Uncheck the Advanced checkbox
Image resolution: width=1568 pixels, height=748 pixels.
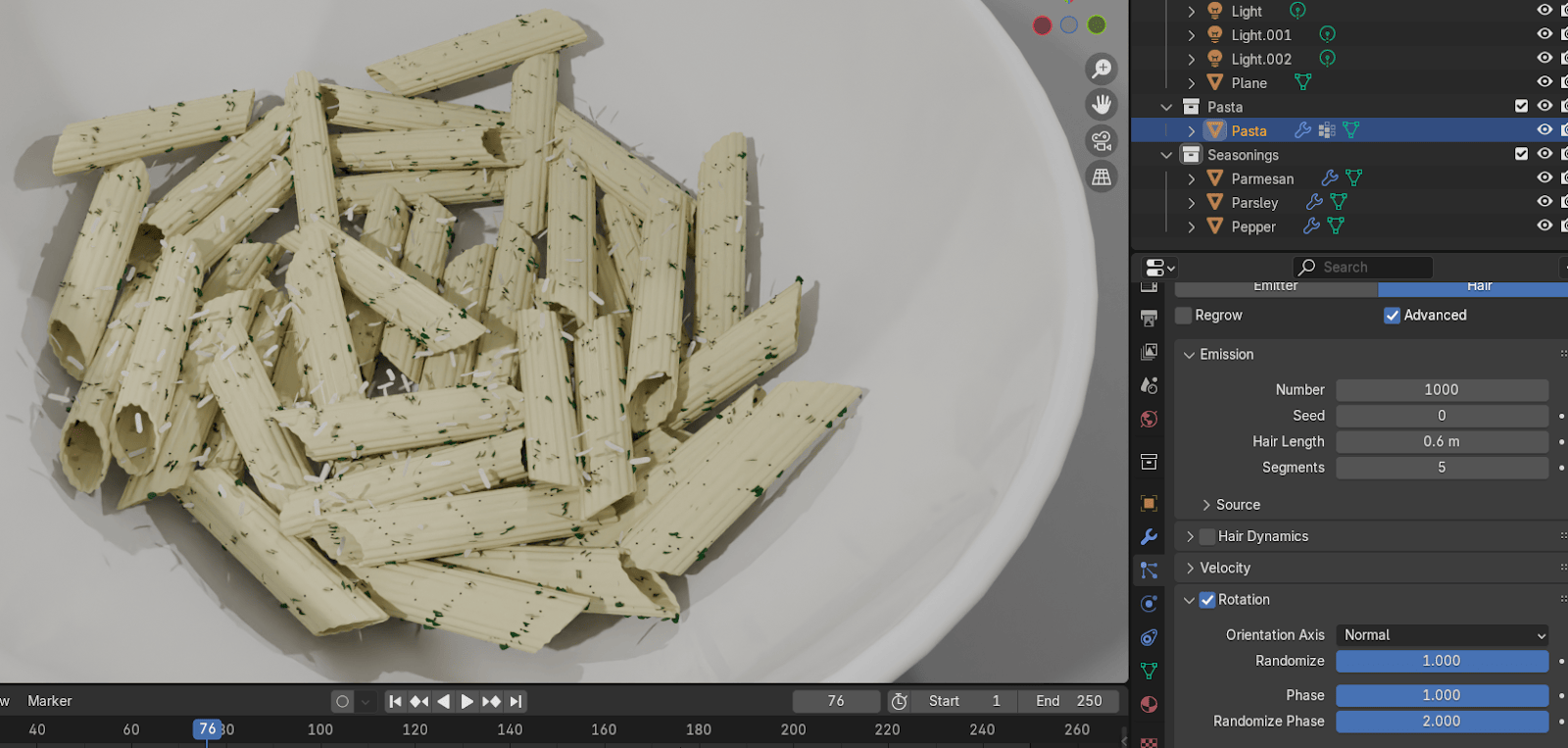click(x=1392, y=316)
